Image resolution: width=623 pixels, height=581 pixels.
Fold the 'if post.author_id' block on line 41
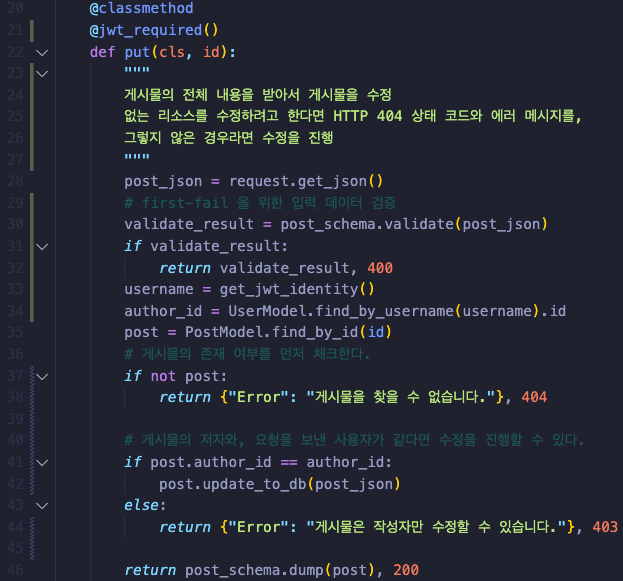[42, 463]
